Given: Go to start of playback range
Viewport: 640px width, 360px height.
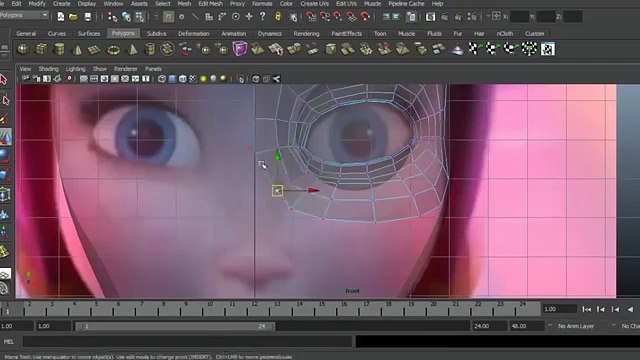Looking at the screenshot, I should coord(587,309).
